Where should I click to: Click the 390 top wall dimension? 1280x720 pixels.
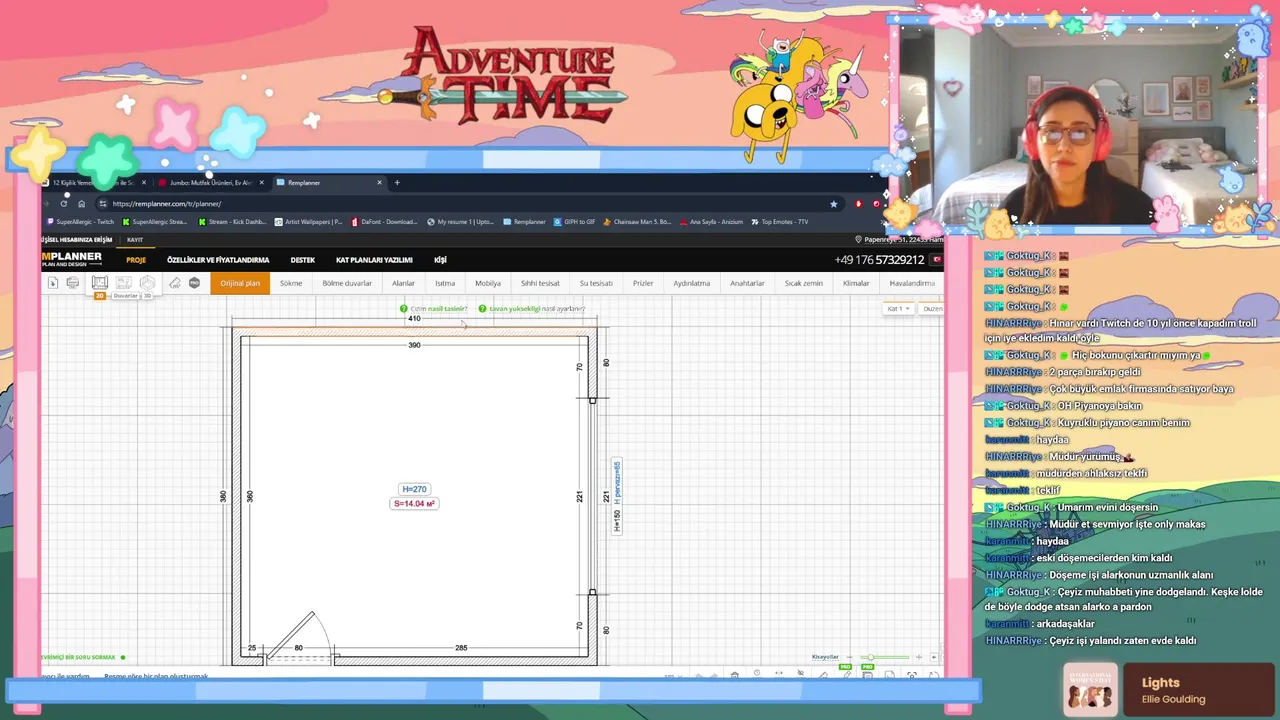(414, 345)
